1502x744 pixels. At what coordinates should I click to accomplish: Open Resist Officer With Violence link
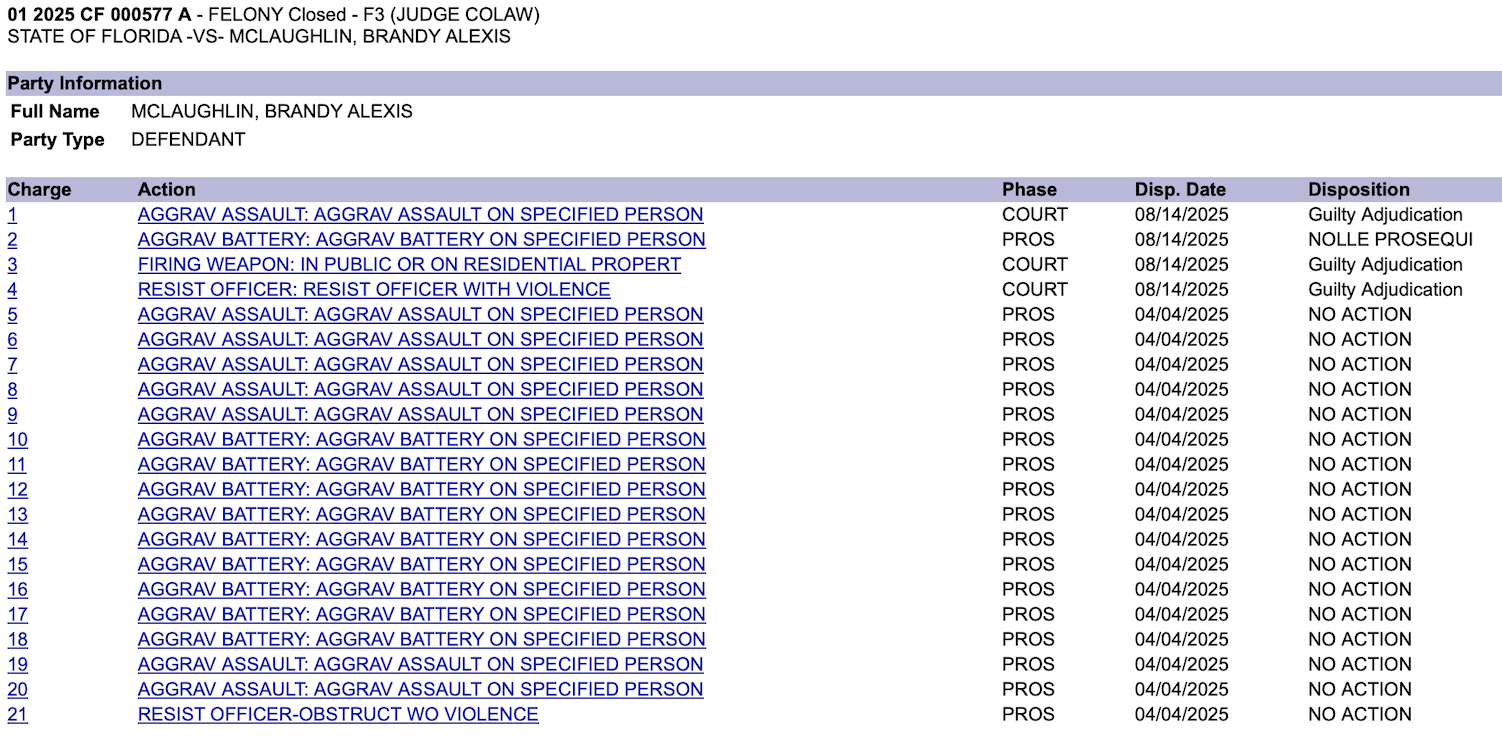tap(374, 290)
